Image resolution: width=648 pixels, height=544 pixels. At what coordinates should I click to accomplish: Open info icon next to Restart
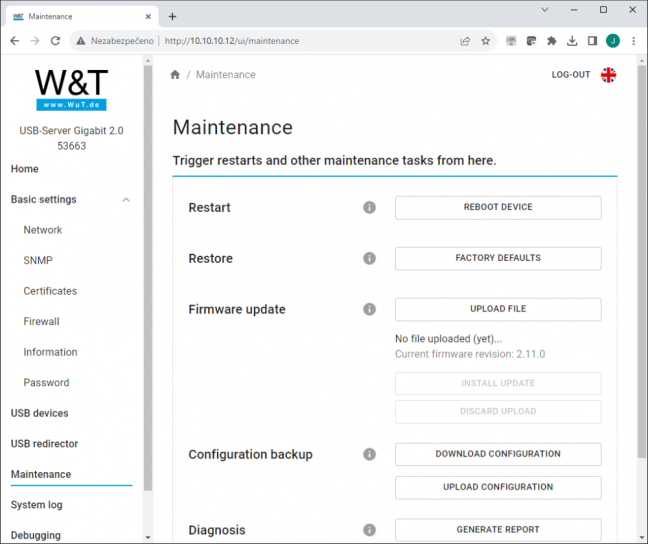click(x=369, y=207)
